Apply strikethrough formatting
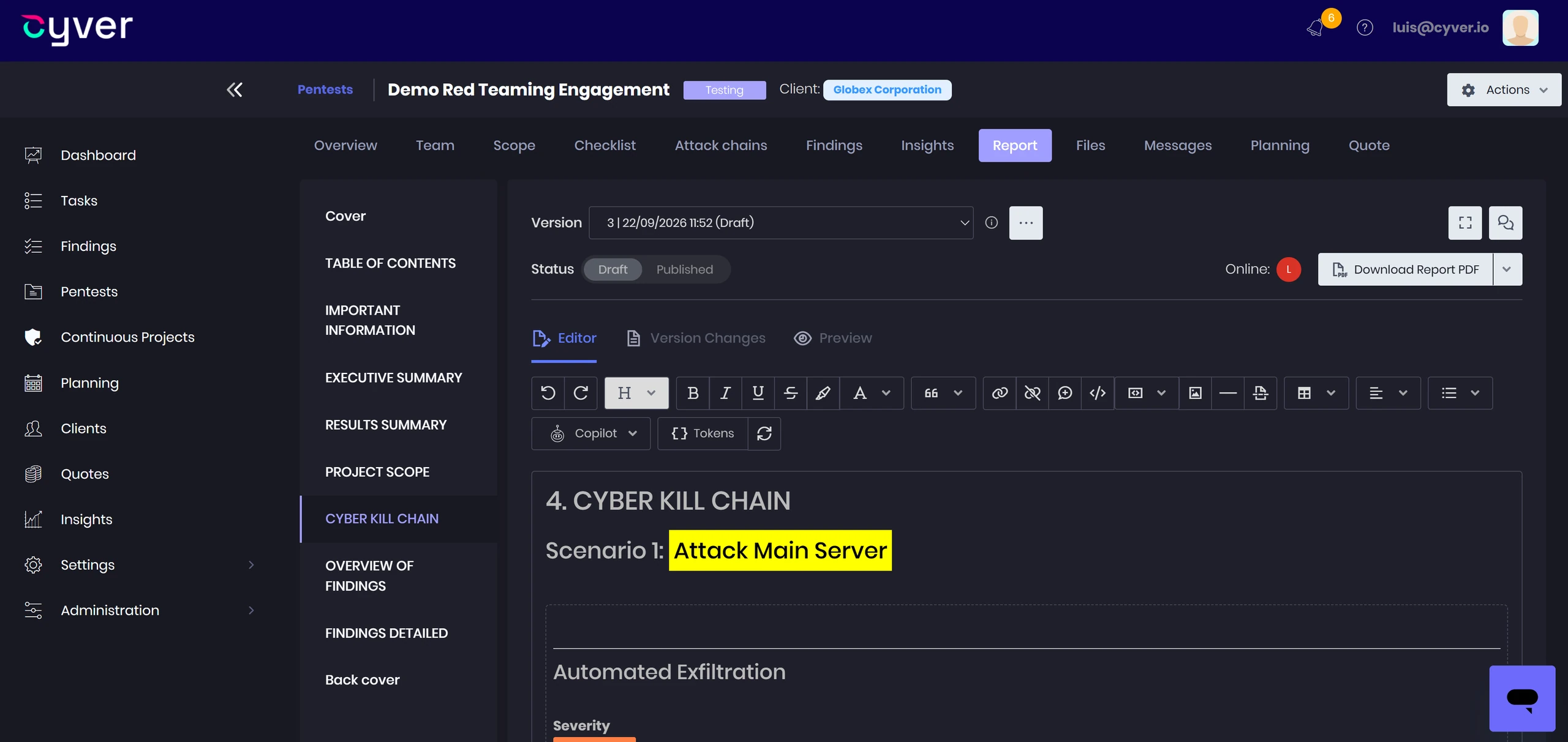Image resolution: width=1568 pixels, height=742 pixels. click(x=790, y=393)
